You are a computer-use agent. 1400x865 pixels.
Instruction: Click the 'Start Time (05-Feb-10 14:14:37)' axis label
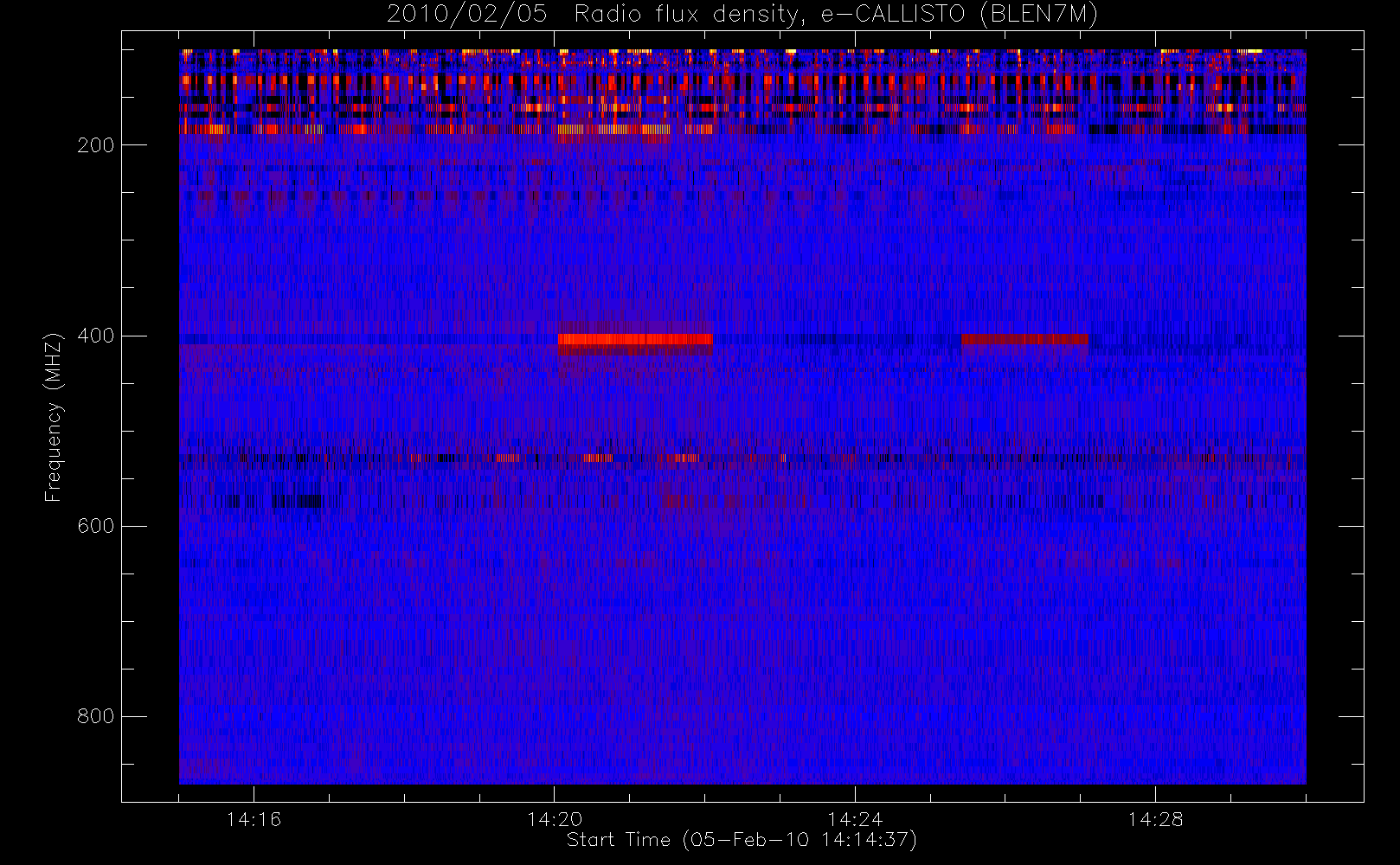pyautogui.click(x=742, y=840)
